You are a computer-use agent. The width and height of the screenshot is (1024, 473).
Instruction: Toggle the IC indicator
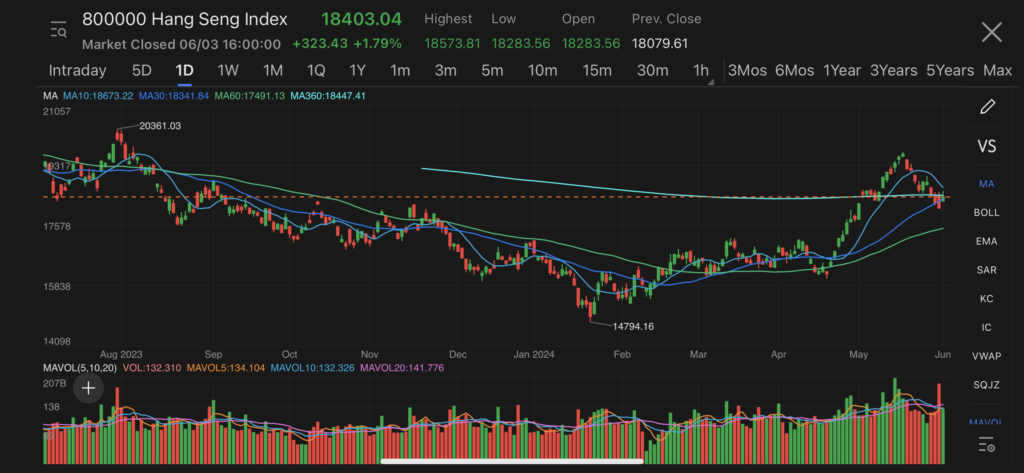coord(986,327)
